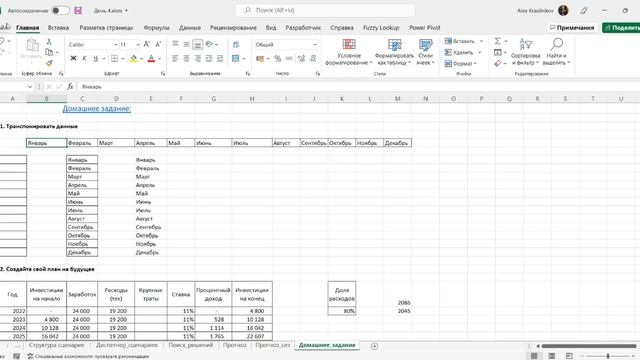Click Merge and Center icon
640x360 pixels.
point(236,59)
